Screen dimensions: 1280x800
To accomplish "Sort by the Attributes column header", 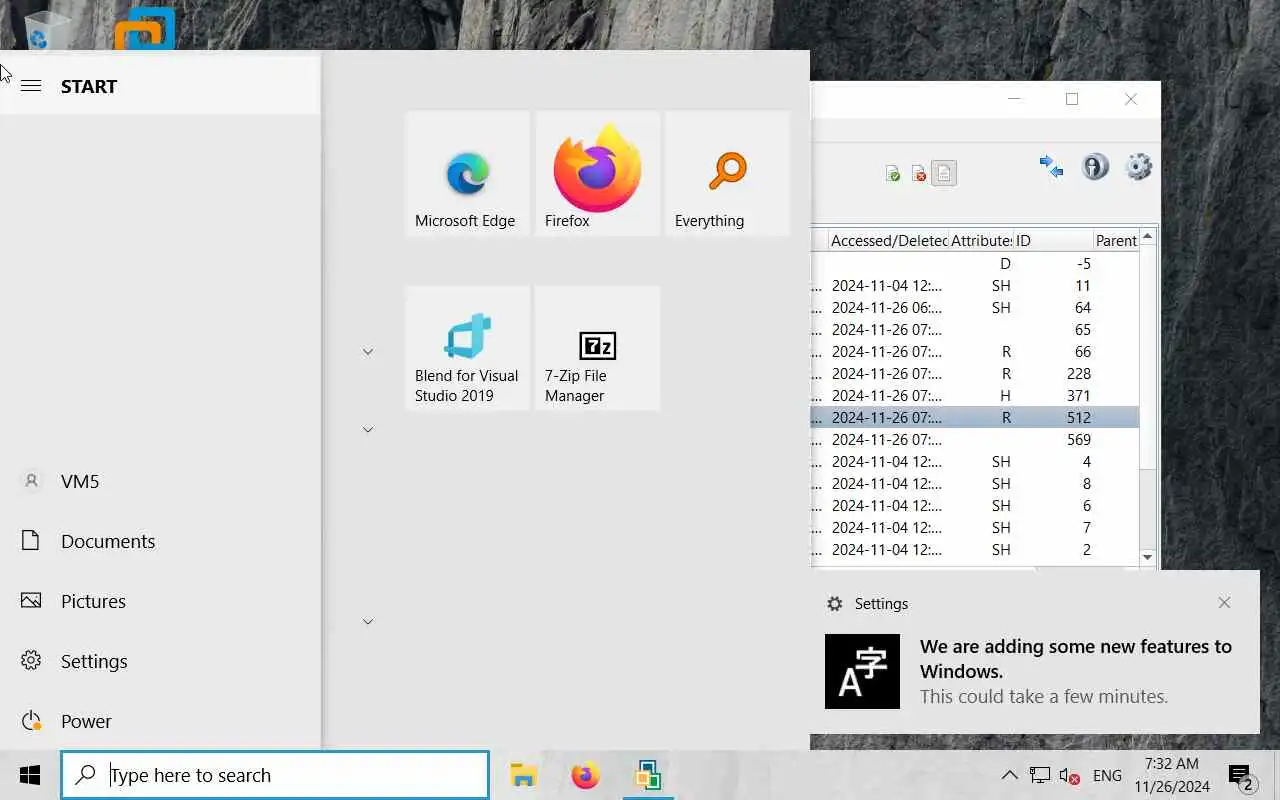I will [x=980, y=240].
